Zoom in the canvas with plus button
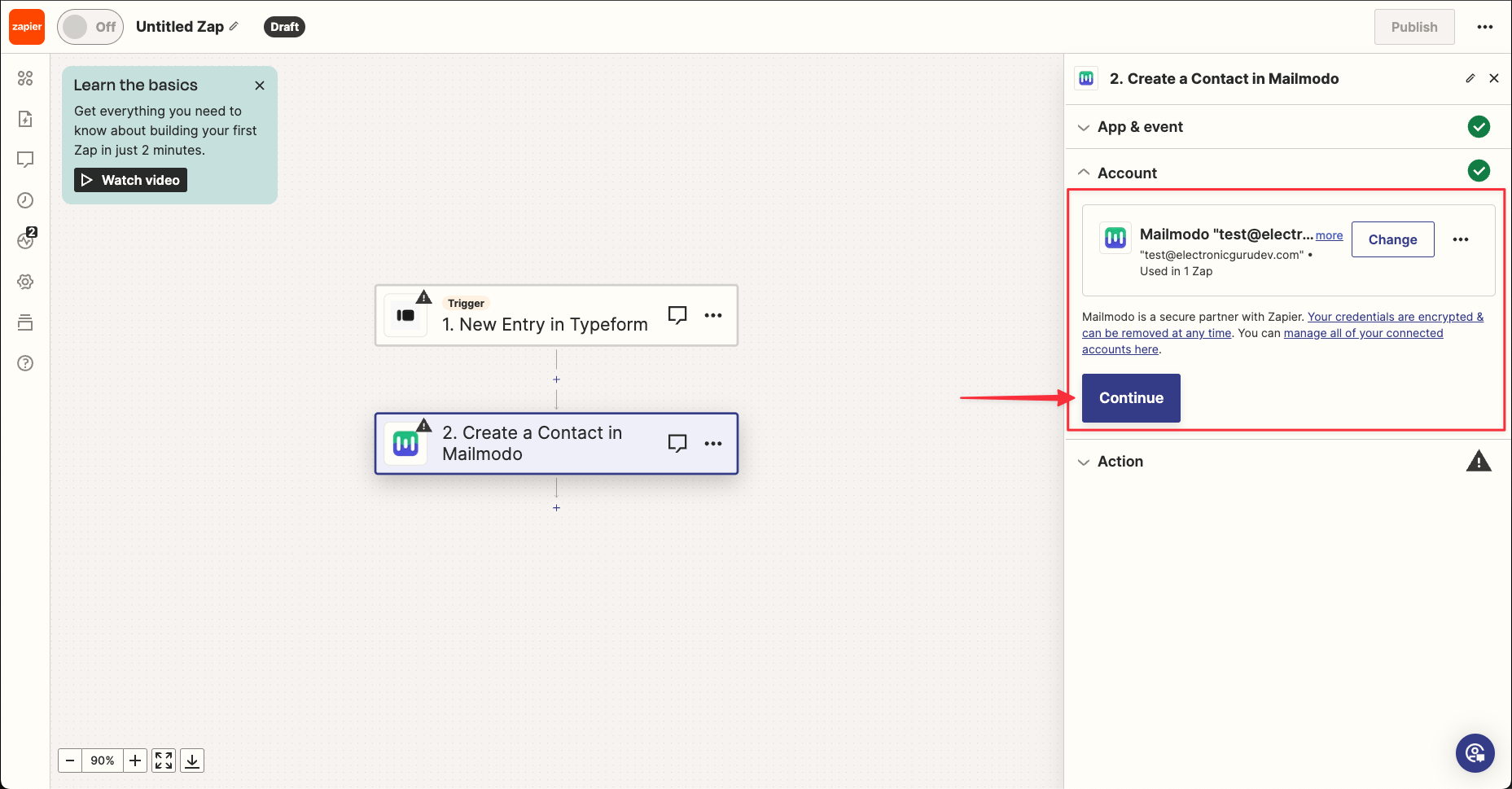 coord(135,761)
